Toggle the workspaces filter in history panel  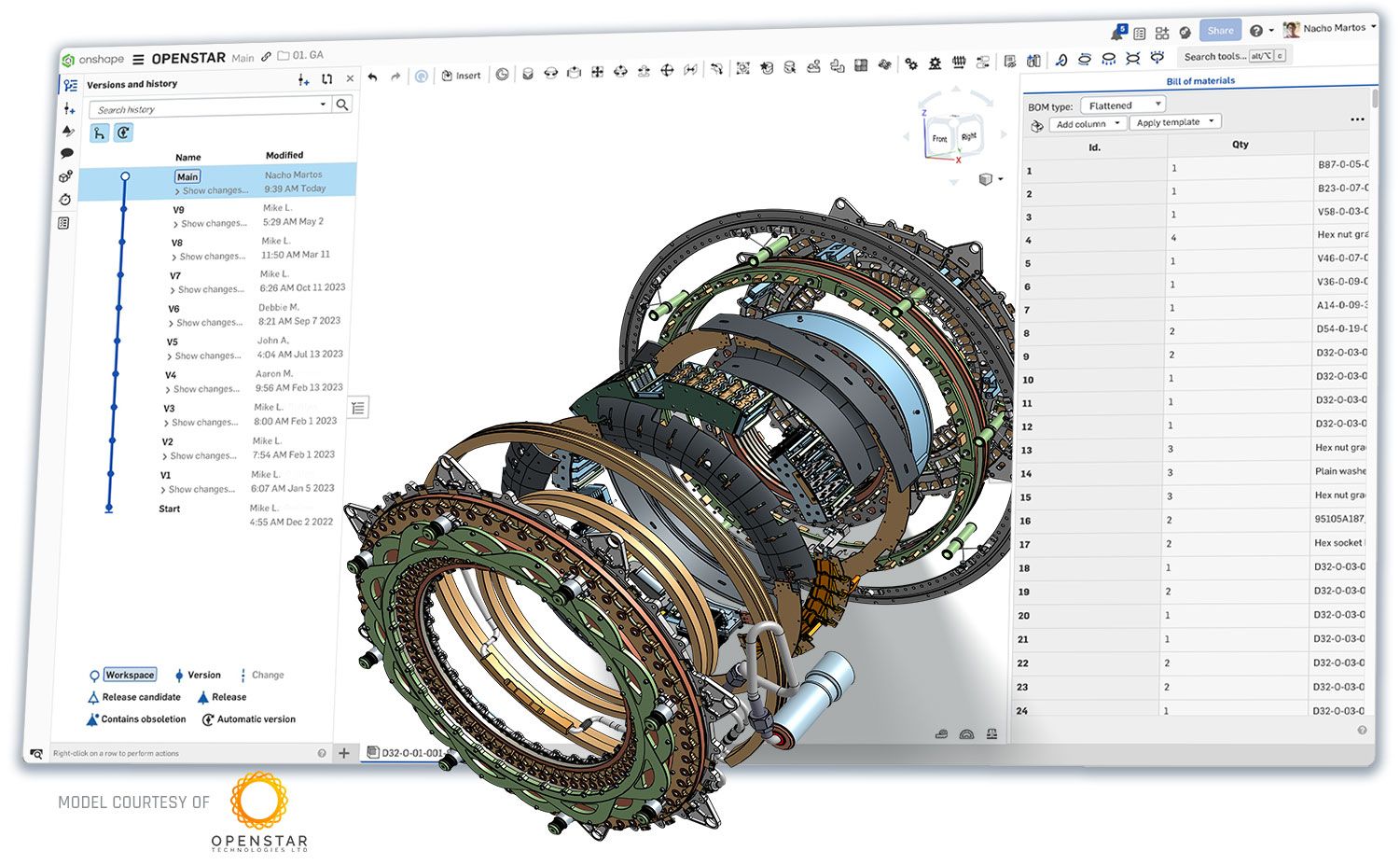click(100, 133)
